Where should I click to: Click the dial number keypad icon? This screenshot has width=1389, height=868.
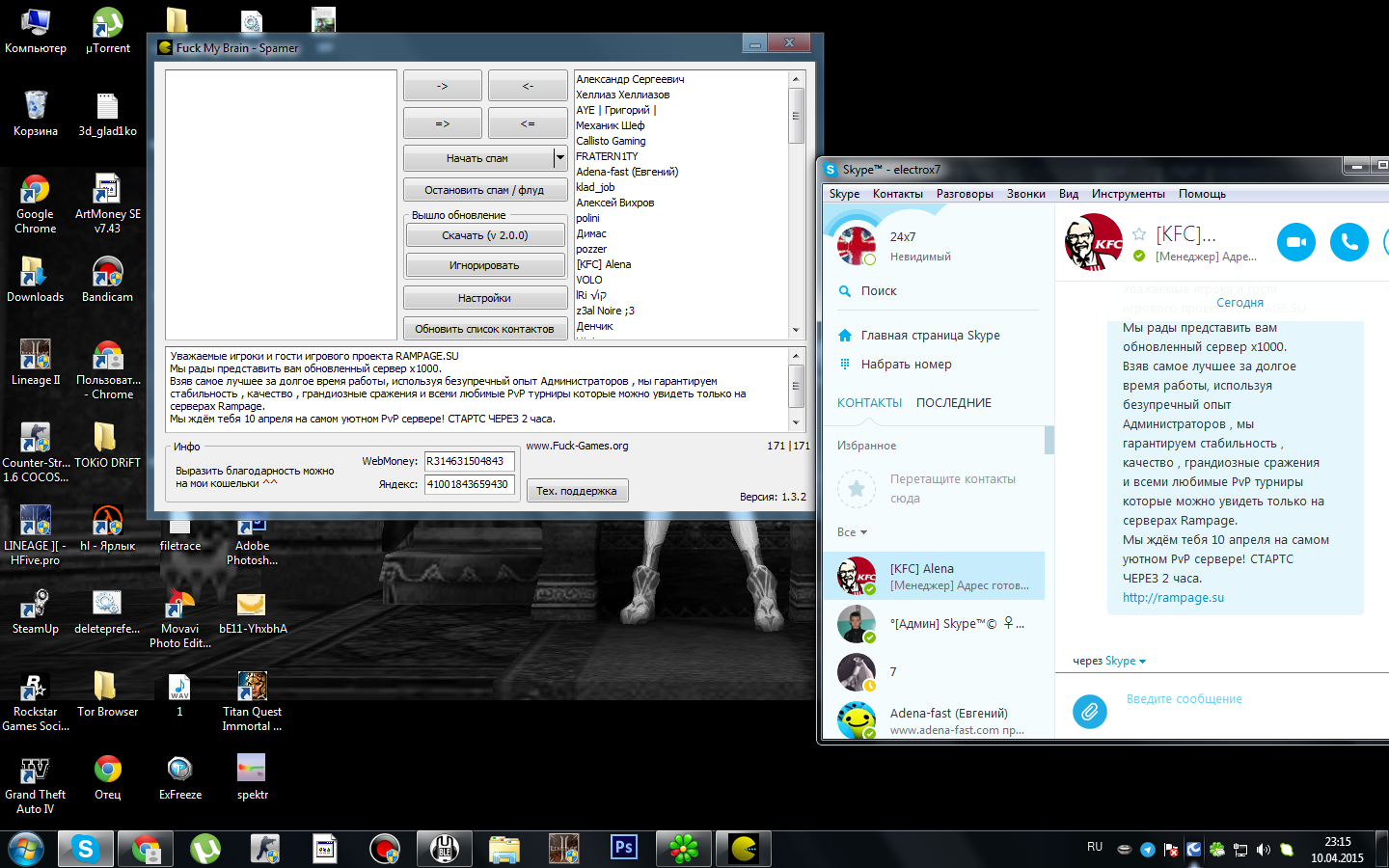pos(845,365)
